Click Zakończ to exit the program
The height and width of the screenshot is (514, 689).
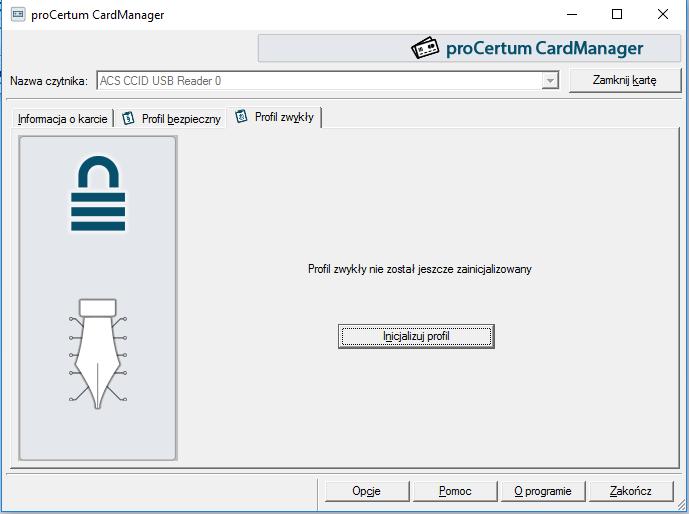(631, 491)
